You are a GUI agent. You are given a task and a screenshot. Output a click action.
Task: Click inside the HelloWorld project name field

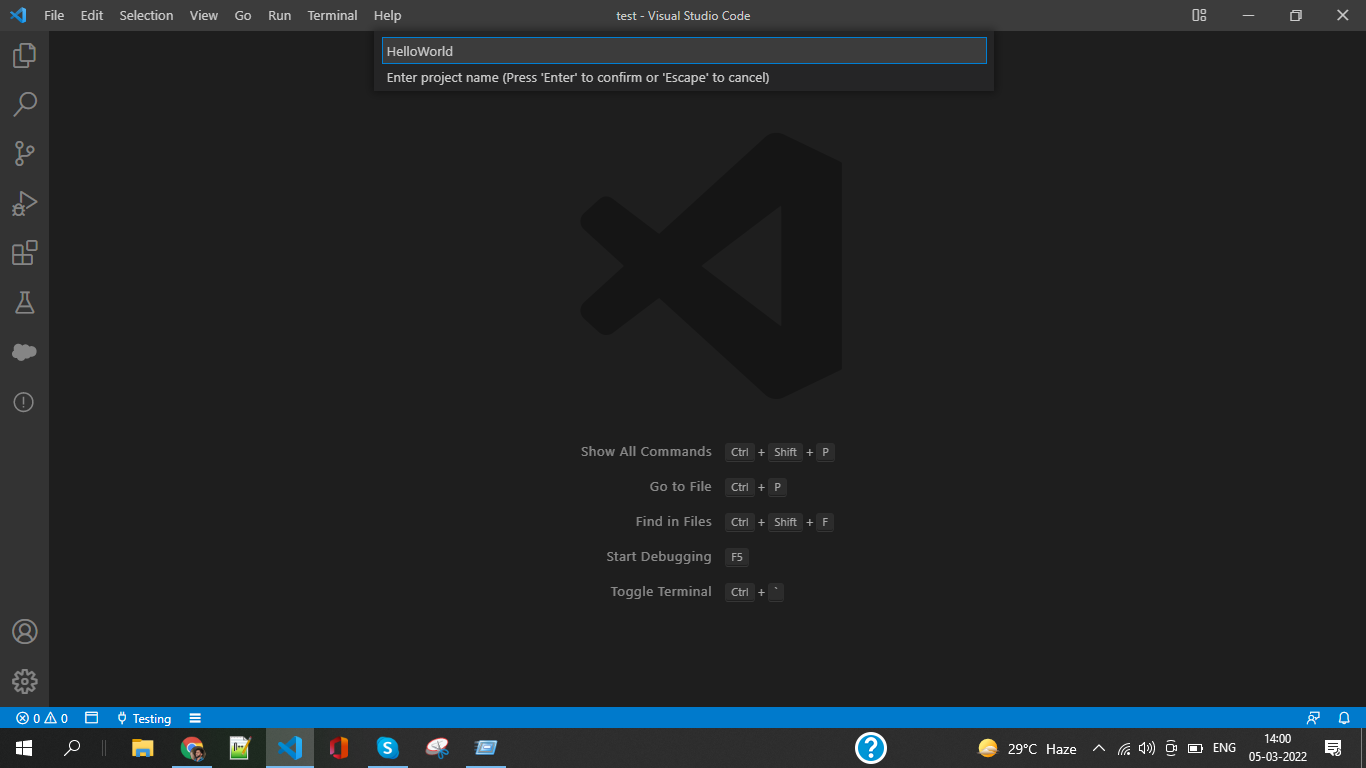(683, 50)
